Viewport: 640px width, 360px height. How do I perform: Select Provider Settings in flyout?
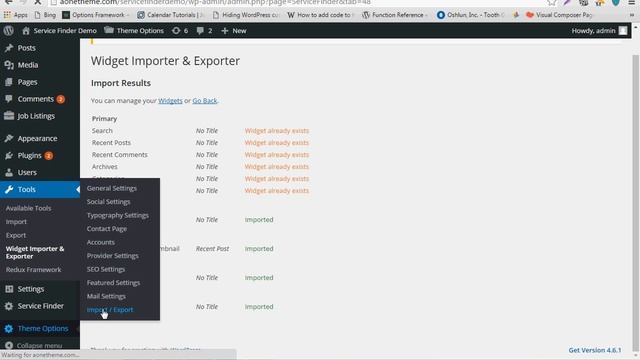[x=112, y=256]
